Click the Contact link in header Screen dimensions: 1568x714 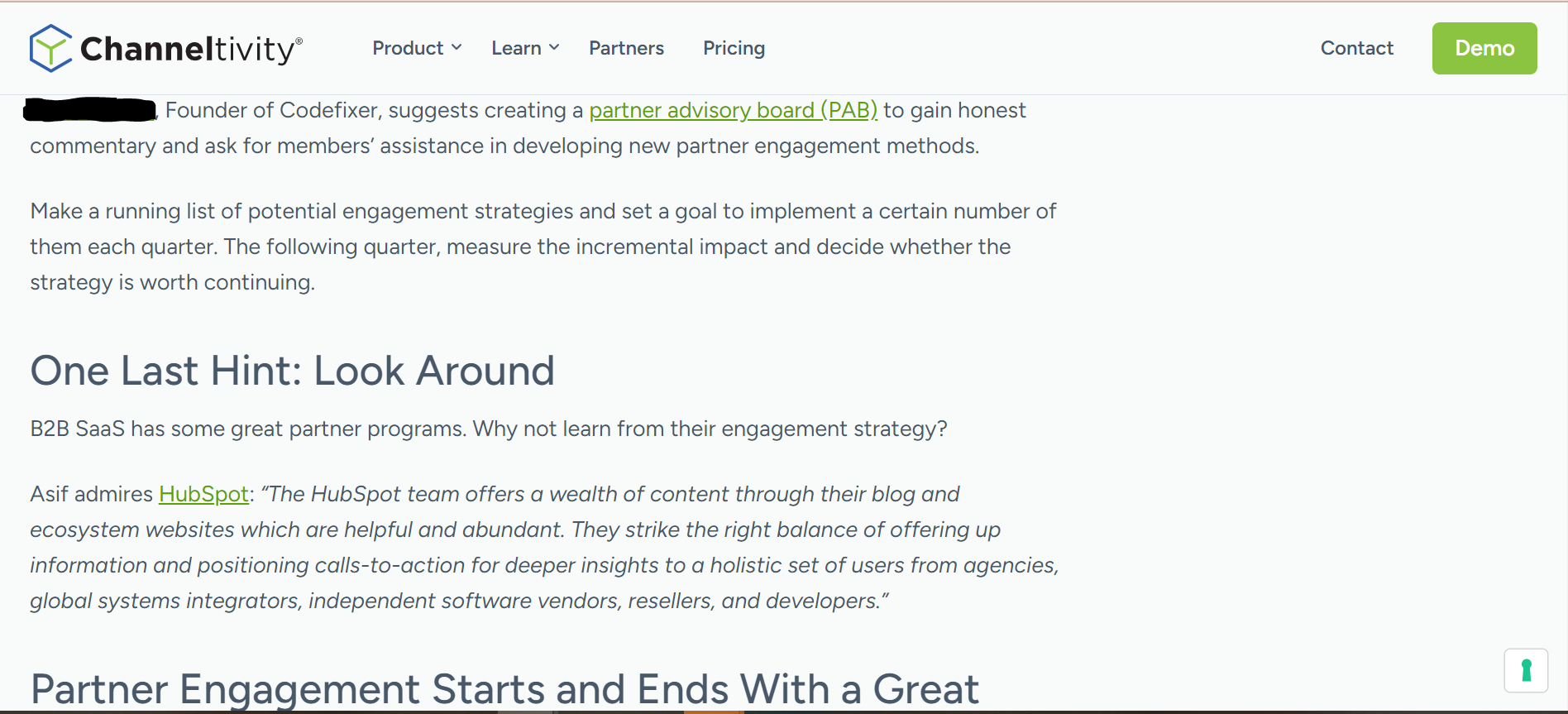click(1356, 48)
